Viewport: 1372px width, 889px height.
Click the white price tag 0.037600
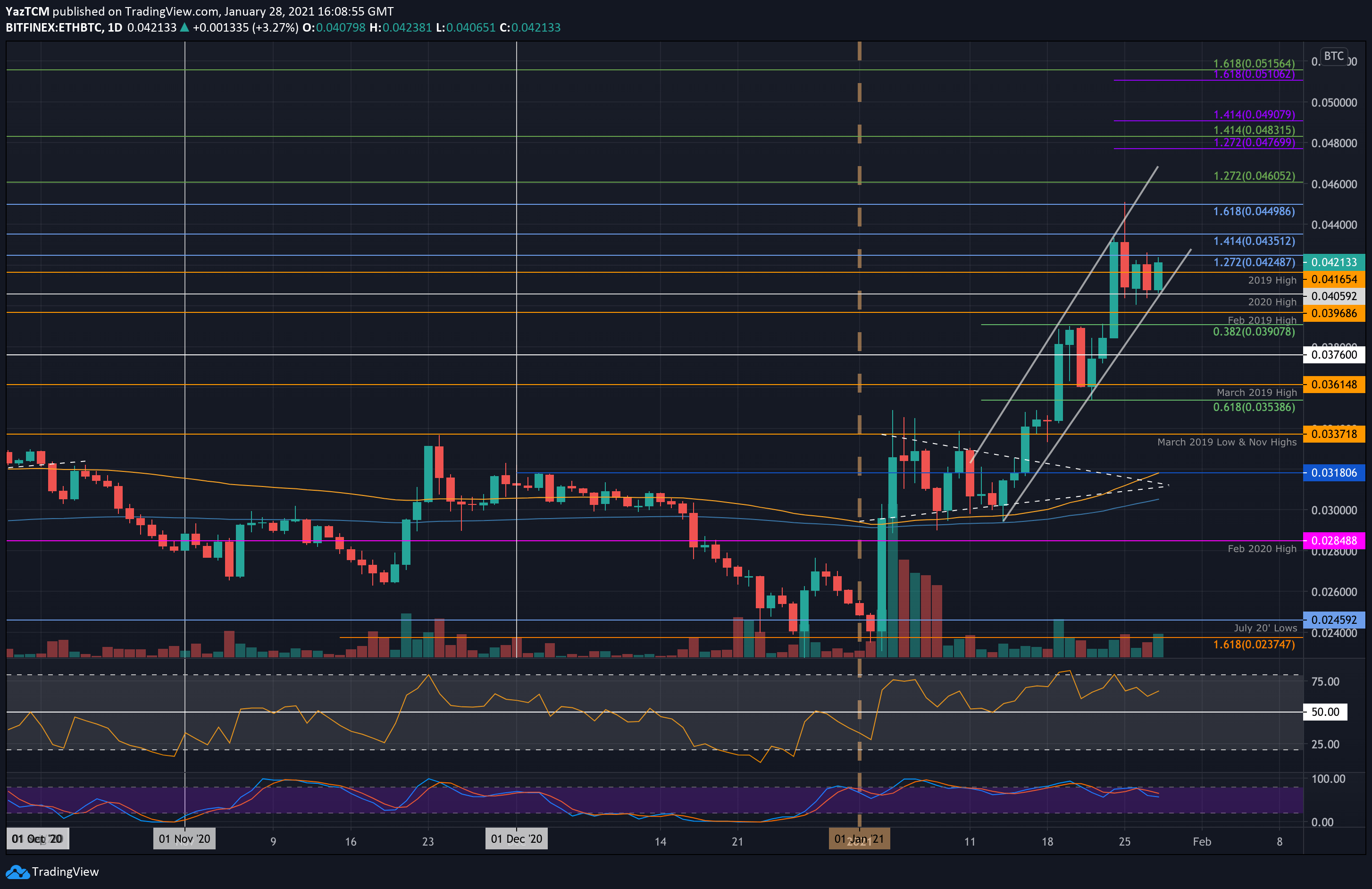click(x=1334, y=354)
